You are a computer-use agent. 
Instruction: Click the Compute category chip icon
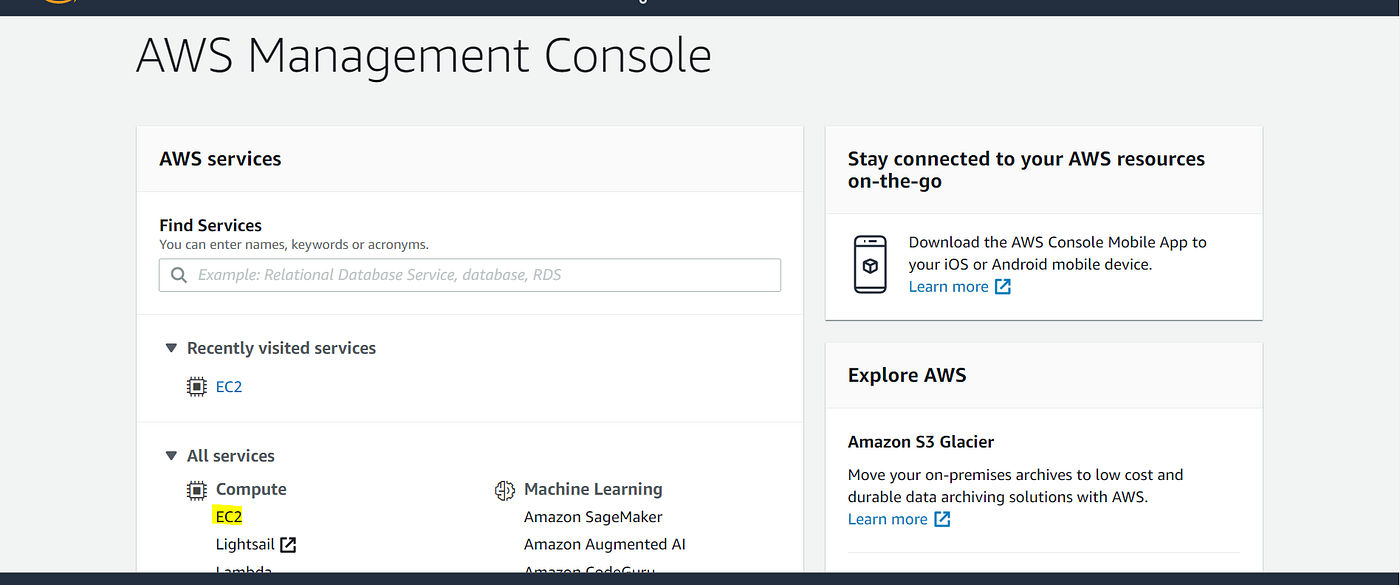pos(197,490)
